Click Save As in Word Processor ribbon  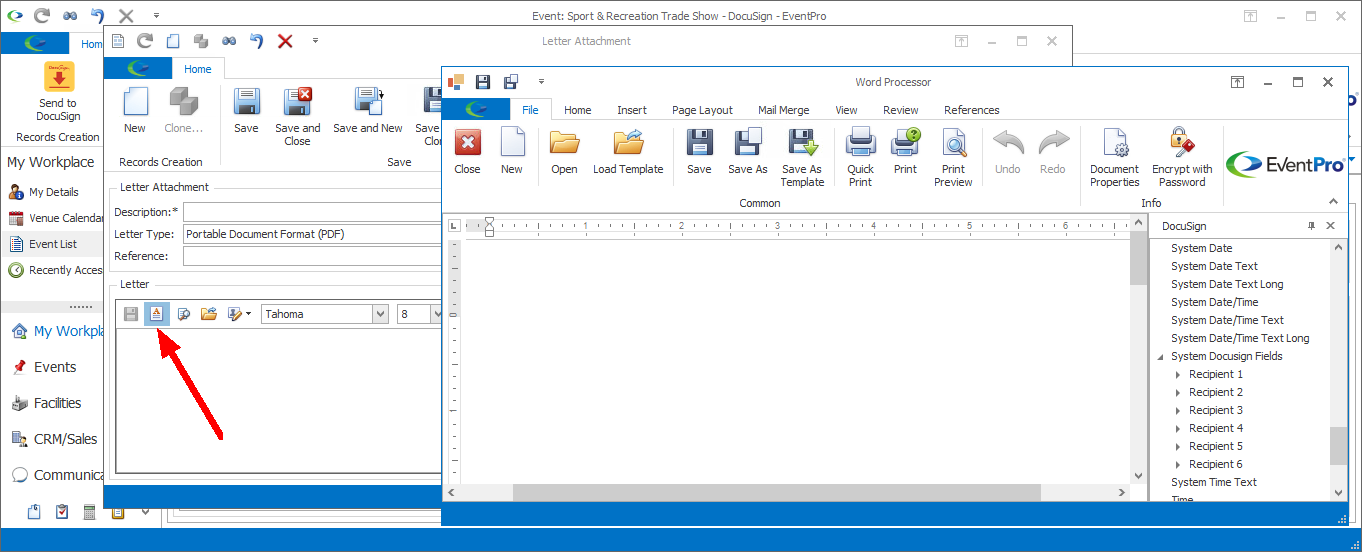point(748,152)
